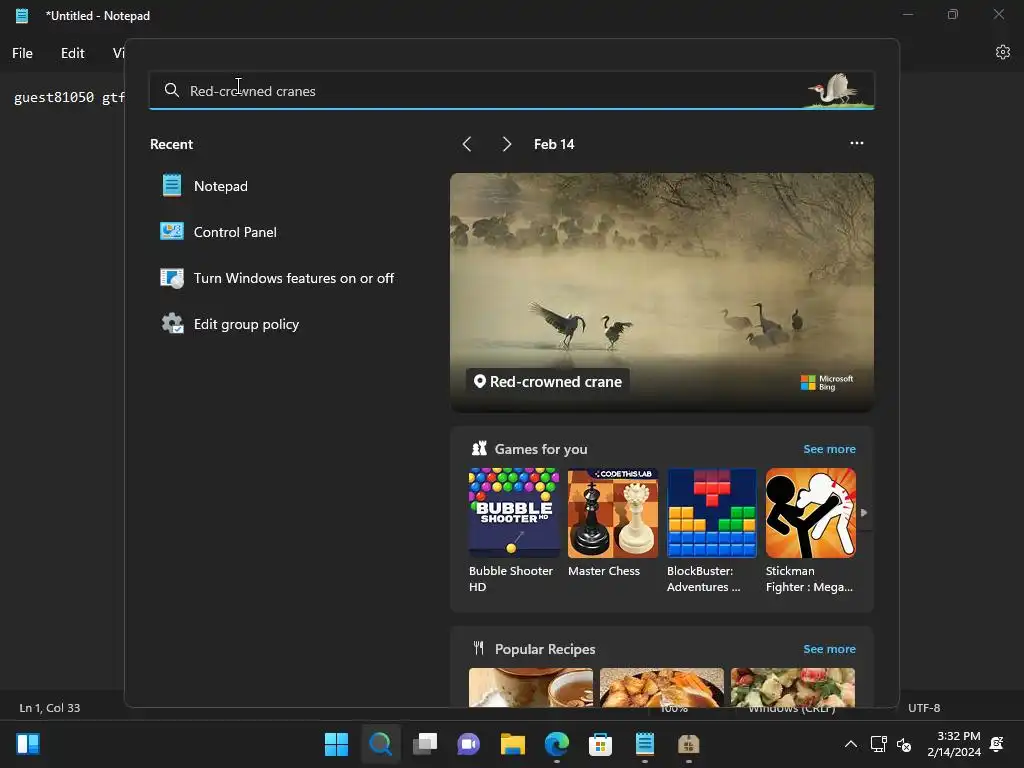Open the middle Popular Recipes thumbnail
Image resolution: width=1024 pixels, height=768 pixels.
pyautogui.click(x=662, y=687)
